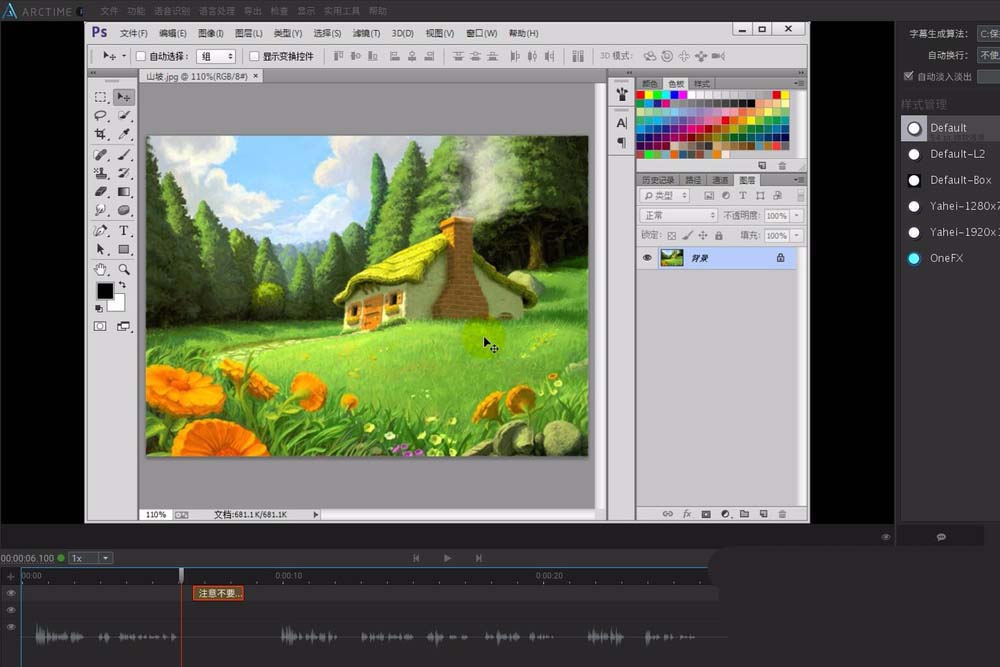Switch to the 历史记录 tab
This screenshot has width=1000, height=667.
(x=658, y=180)
